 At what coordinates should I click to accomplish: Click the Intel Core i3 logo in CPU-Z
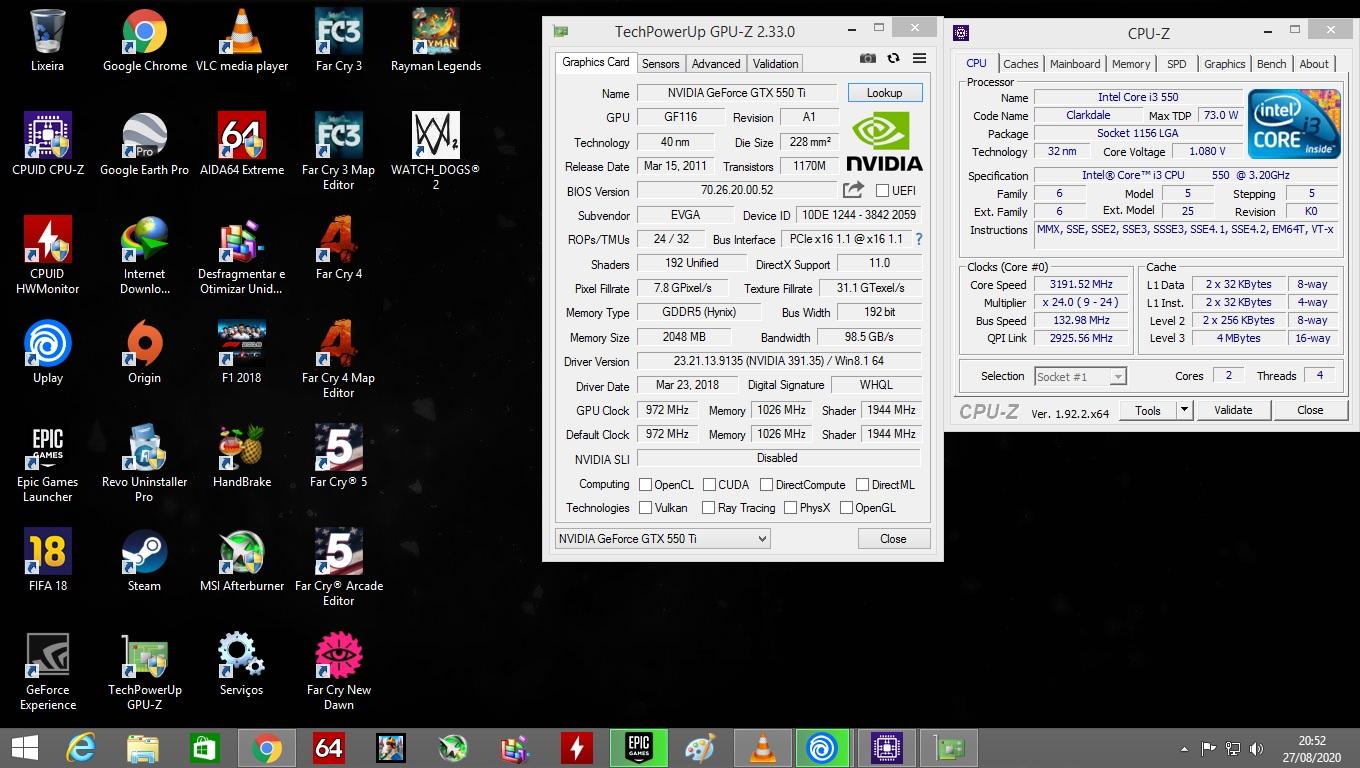pyautogui.click(x=1294, y=123)
